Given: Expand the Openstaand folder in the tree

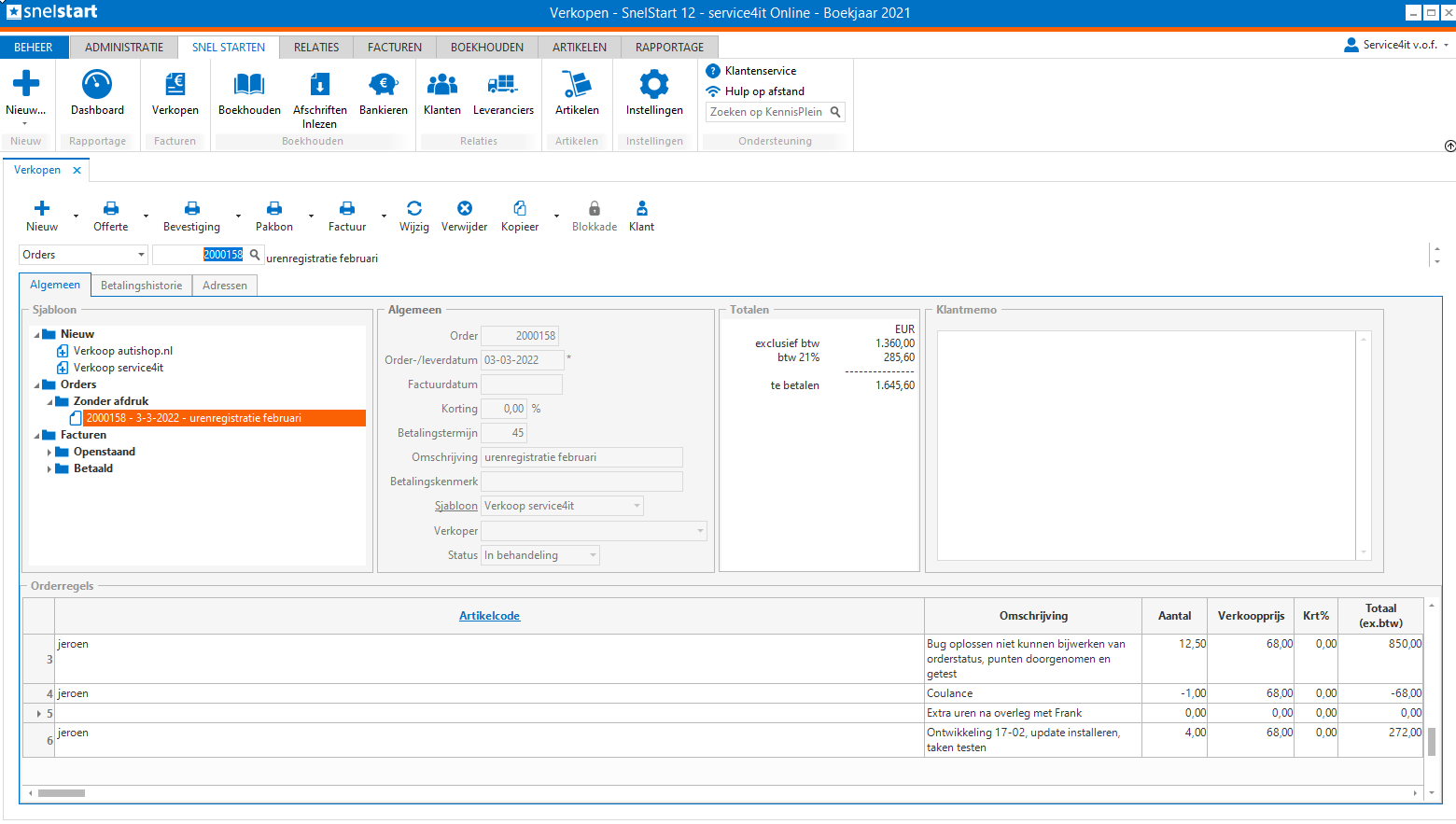Looking at the screenshot, I should (49, 453).
